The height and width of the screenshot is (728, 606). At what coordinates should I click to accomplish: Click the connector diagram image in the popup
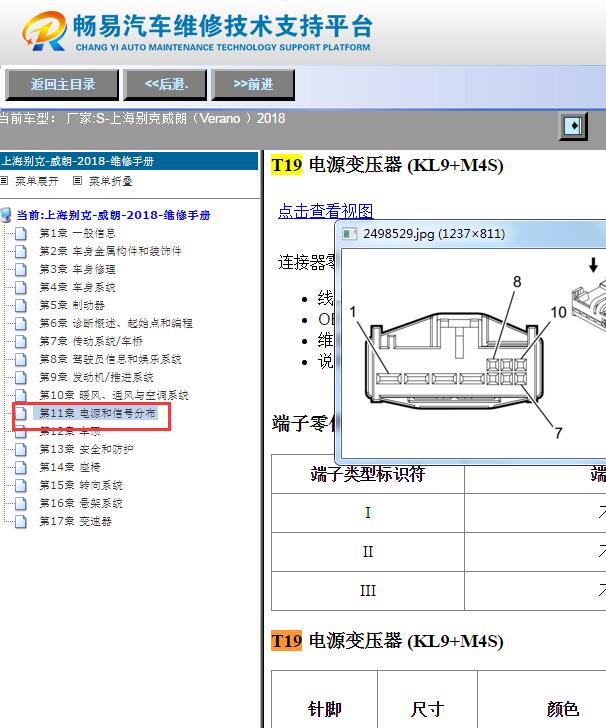tap(474, 354)
